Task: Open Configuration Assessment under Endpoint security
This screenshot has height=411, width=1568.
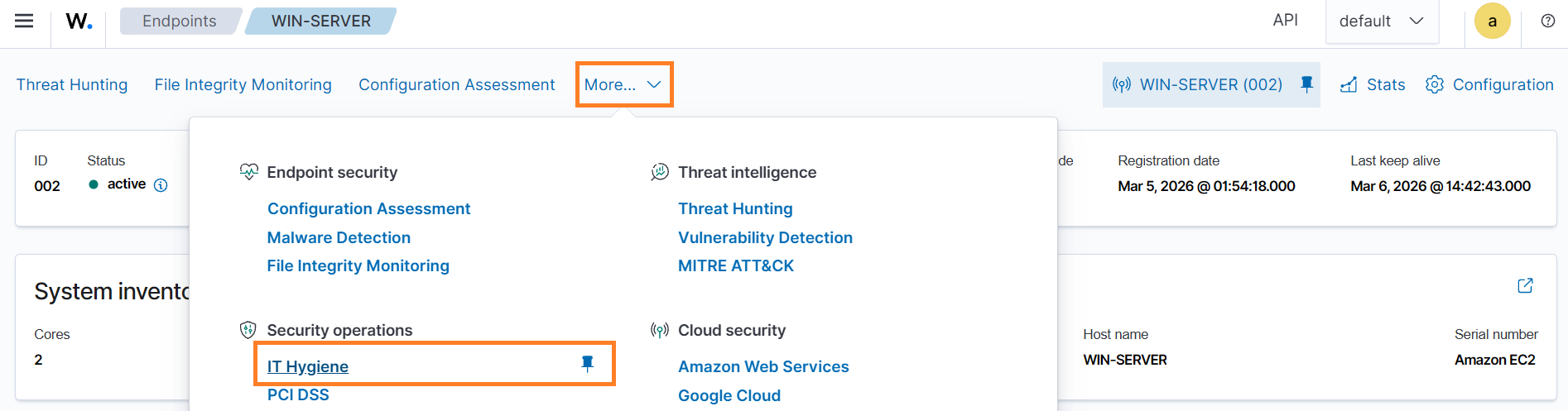Action: click(368, 208)
